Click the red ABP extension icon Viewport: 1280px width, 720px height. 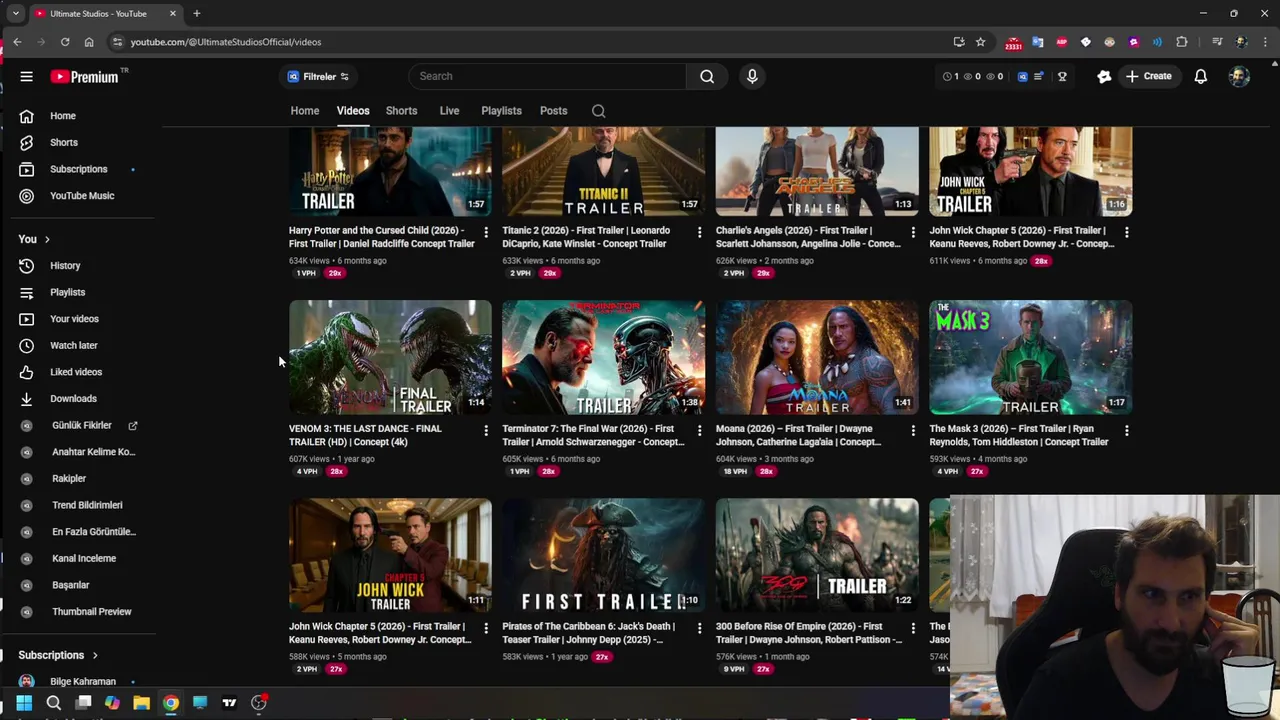pyautogui.click(x=1061, y=42)
